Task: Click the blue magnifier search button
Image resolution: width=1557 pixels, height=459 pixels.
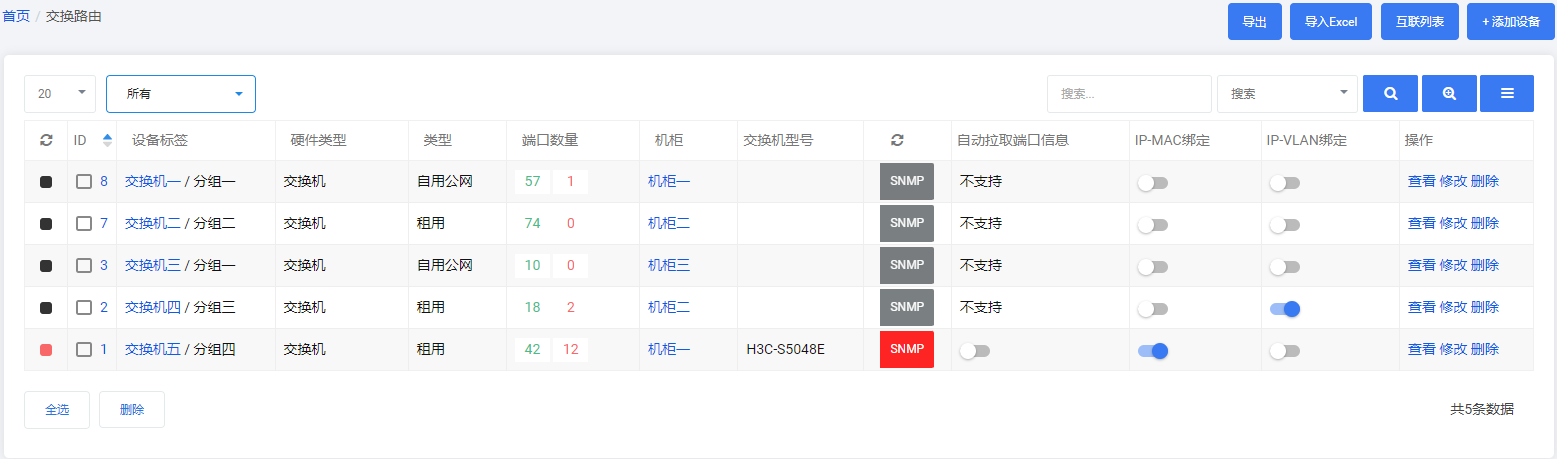Action: [x=1390, y=93]
